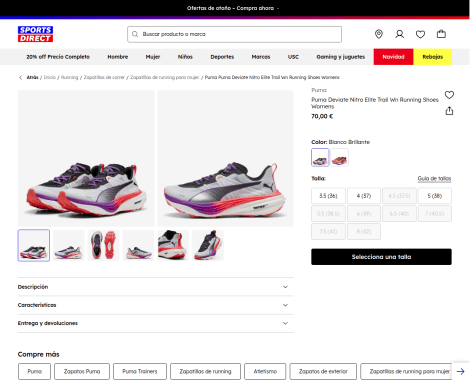Select second thumbnail showing side view

point(69,245)
